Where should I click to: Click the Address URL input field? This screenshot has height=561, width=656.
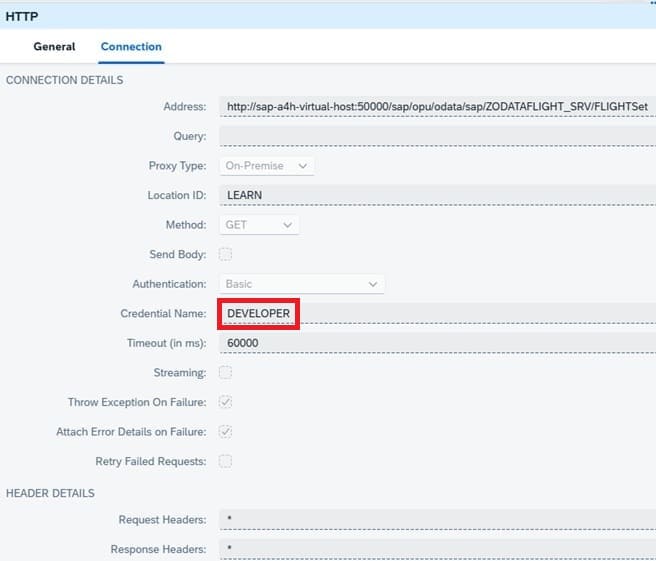click(x=436, y=107)
